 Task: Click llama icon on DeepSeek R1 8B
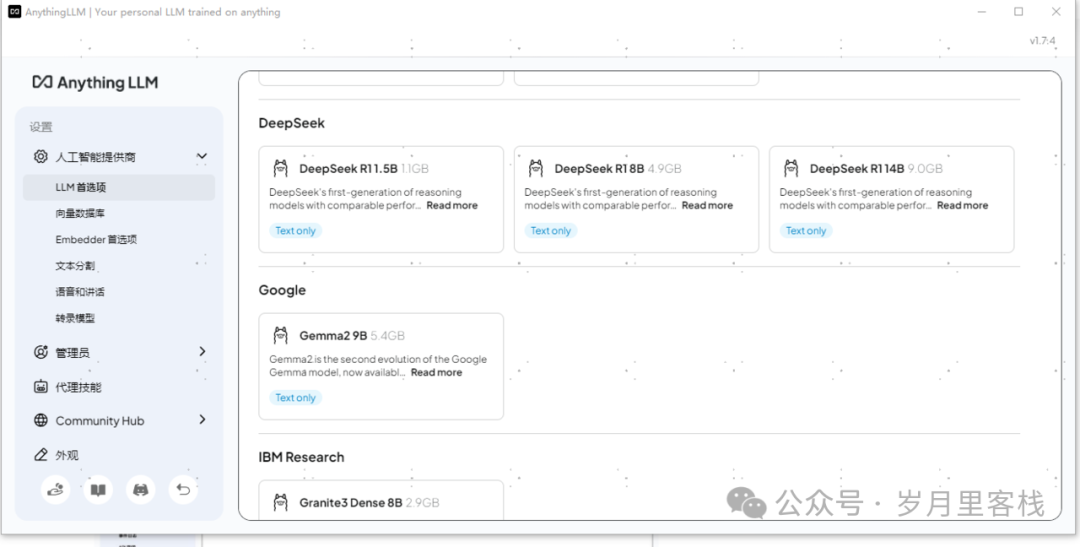click(x=536, y=168)
